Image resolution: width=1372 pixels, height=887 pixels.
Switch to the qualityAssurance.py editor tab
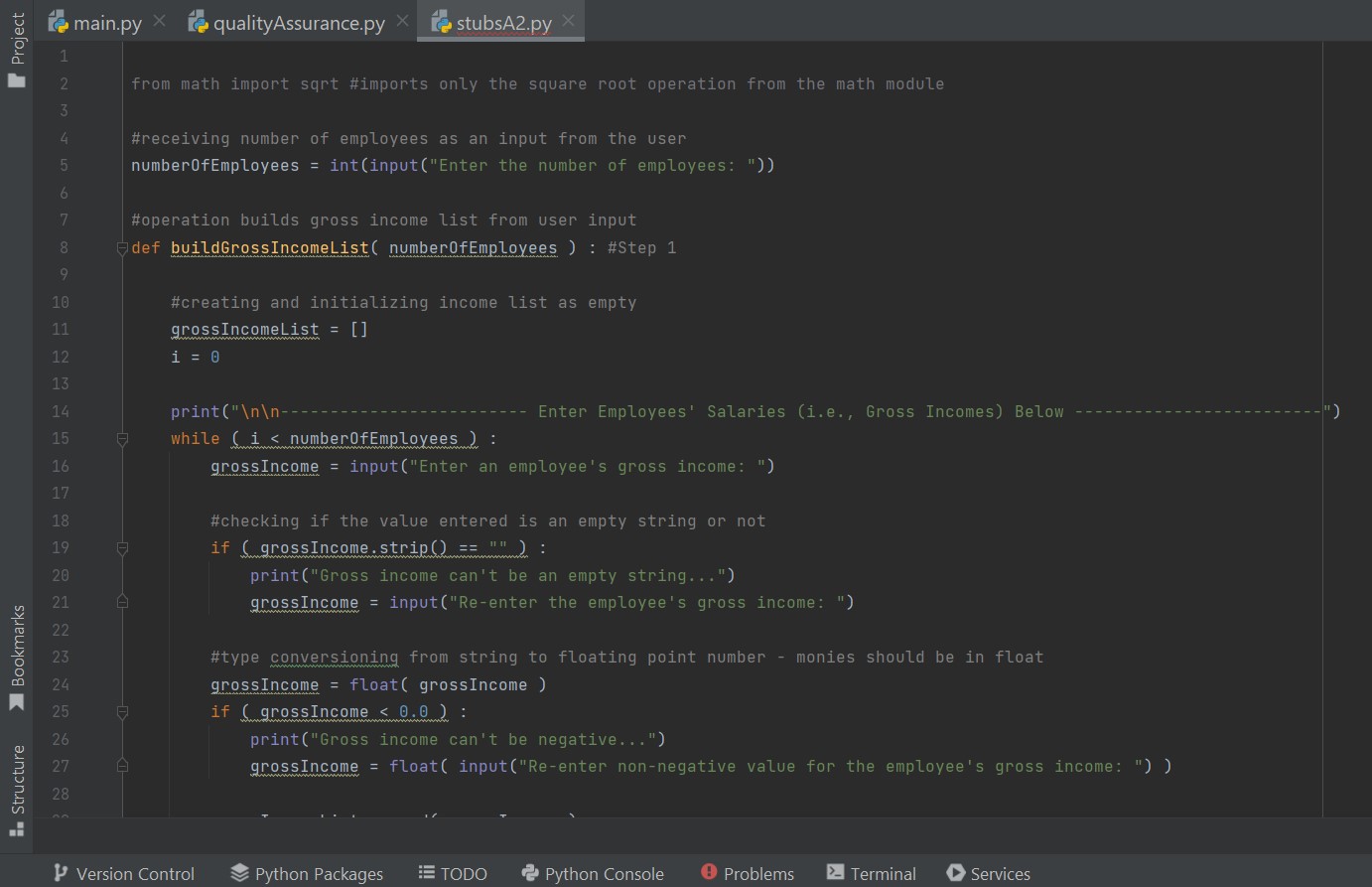click(x=286, y=22)
